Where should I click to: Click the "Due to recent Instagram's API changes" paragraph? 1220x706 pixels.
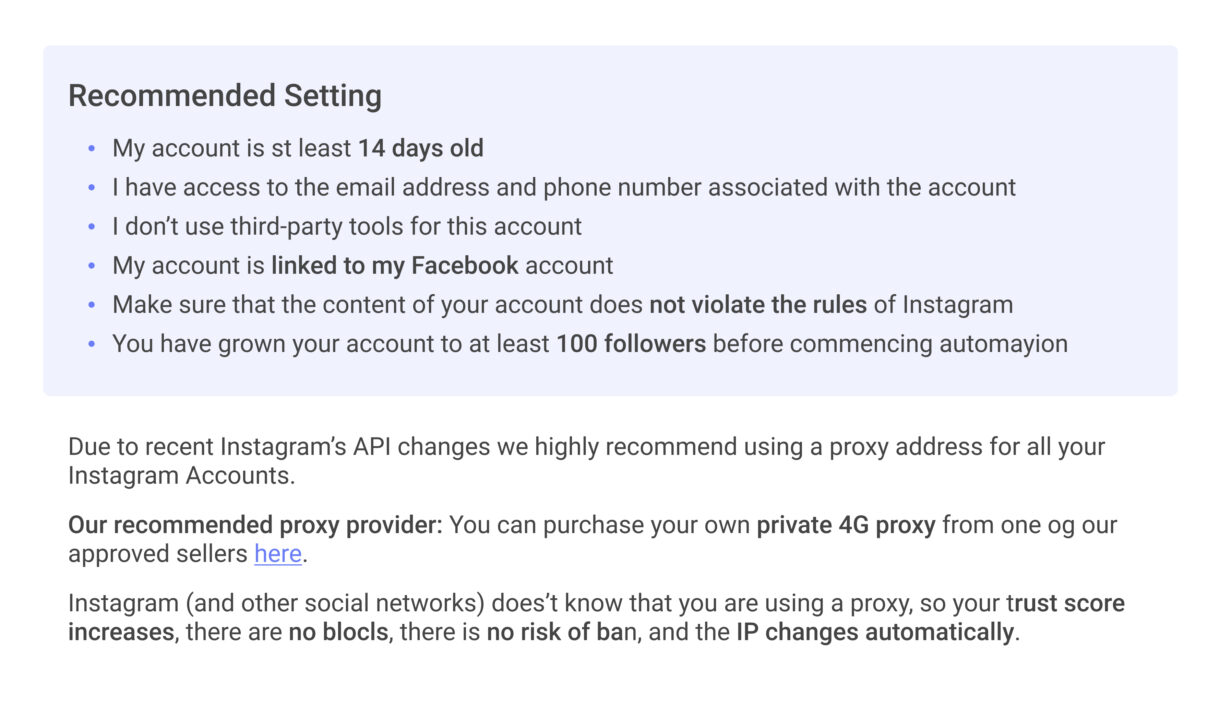[586, 447]
